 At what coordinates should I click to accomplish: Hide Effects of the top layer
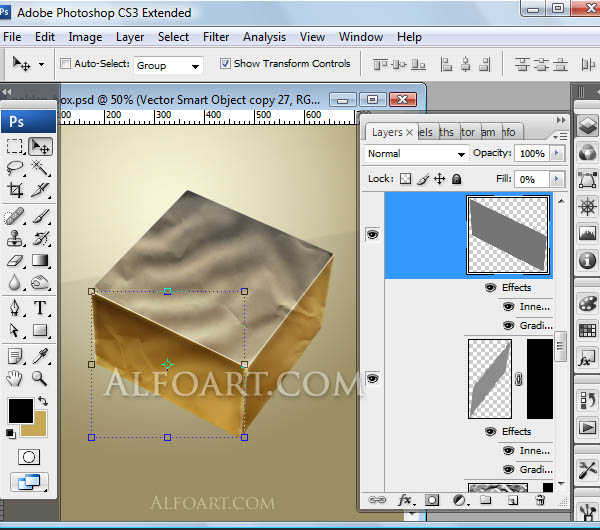point(491,288)
